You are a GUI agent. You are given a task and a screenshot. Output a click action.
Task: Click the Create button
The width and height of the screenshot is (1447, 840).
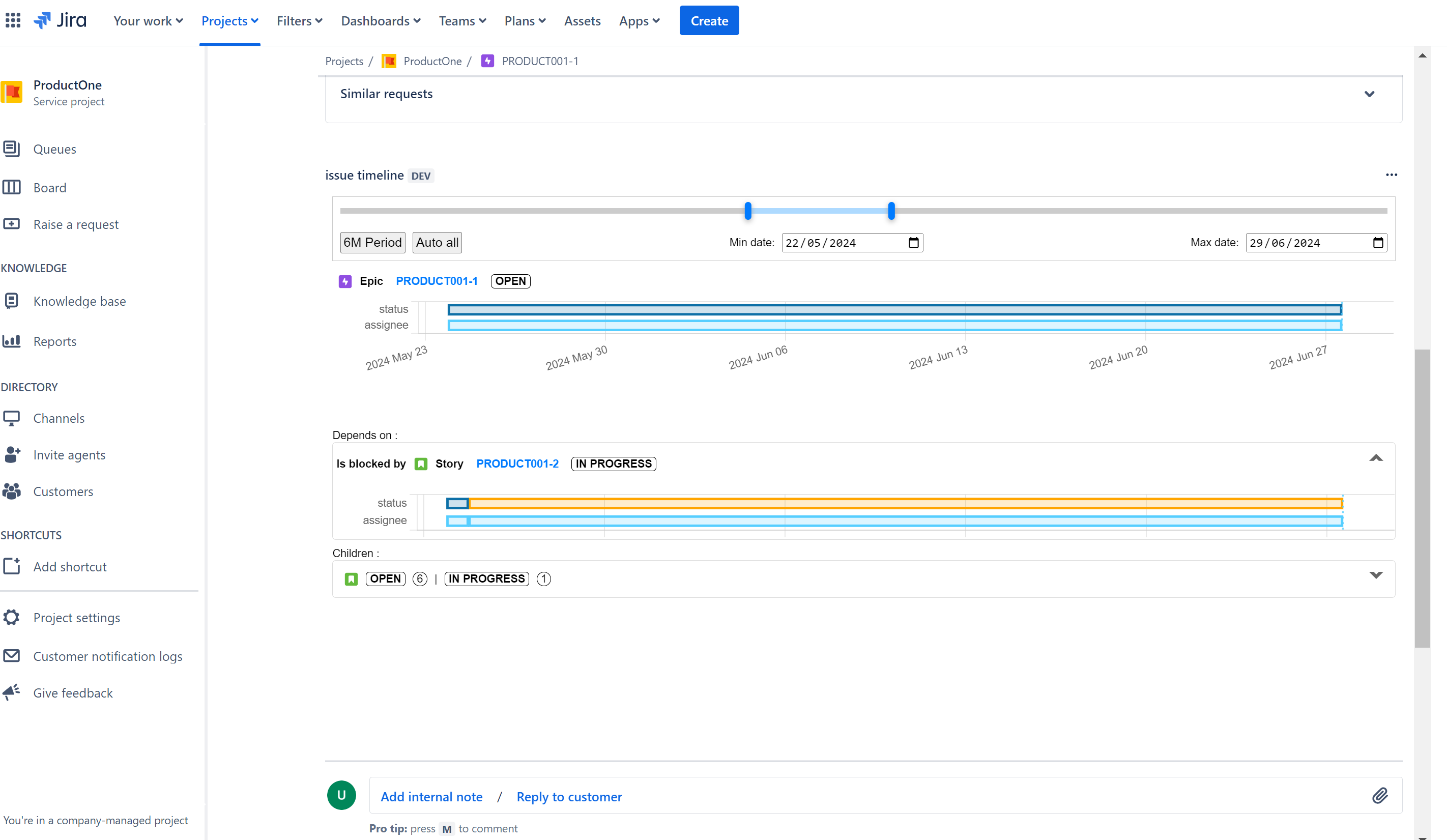pyautogui.click(x=709, y=21)
